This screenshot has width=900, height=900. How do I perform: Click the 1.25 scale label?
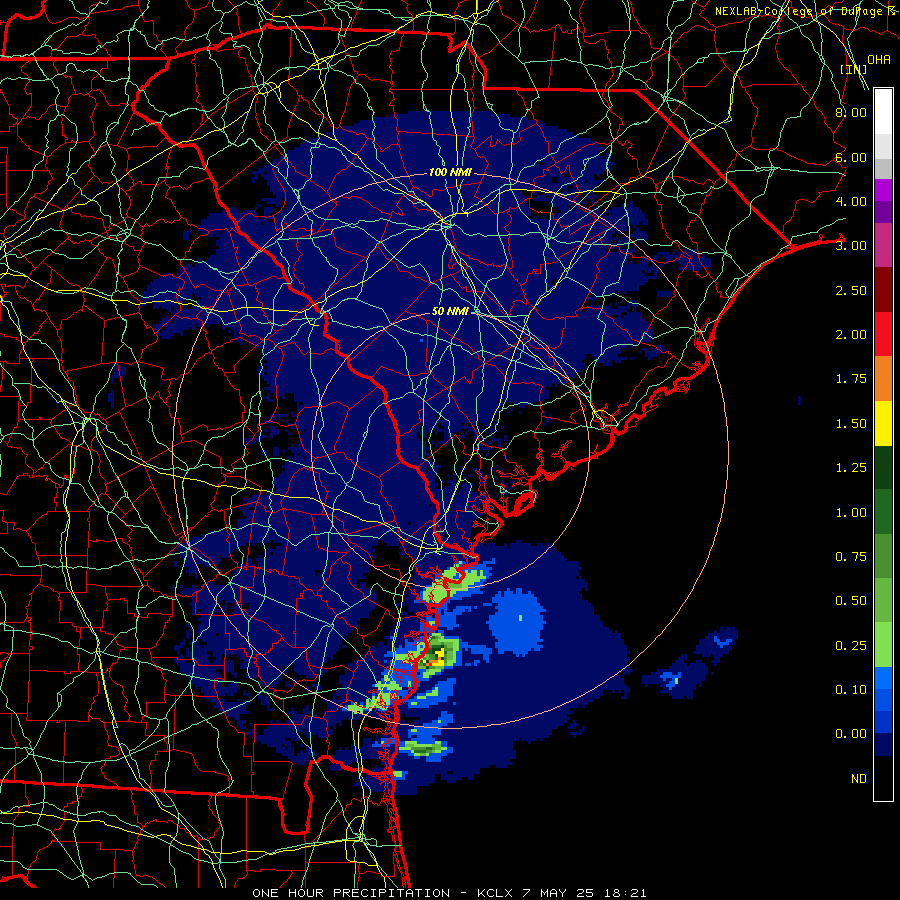(x=851, y=468)
